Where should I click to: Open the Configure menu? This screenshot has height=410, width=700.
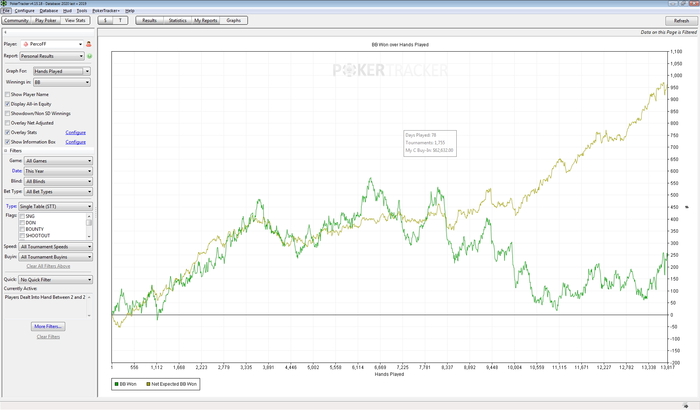25,10
